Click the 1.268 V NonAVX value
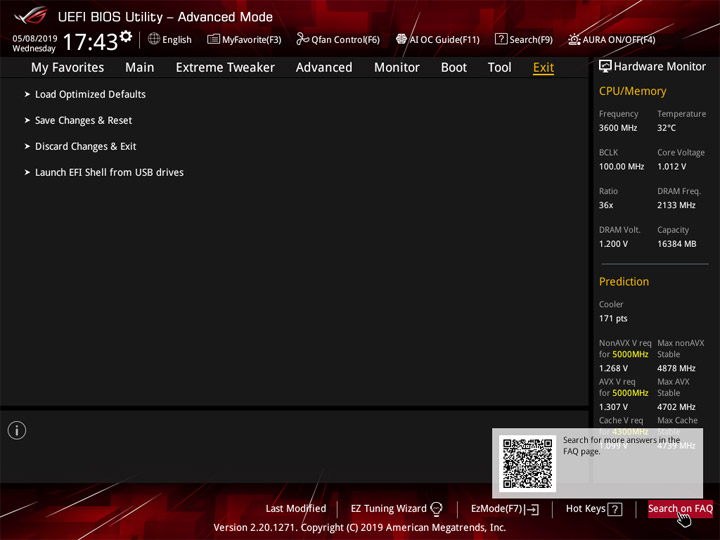This screenshot has height=540, width=720. click(x=613, y=368)
